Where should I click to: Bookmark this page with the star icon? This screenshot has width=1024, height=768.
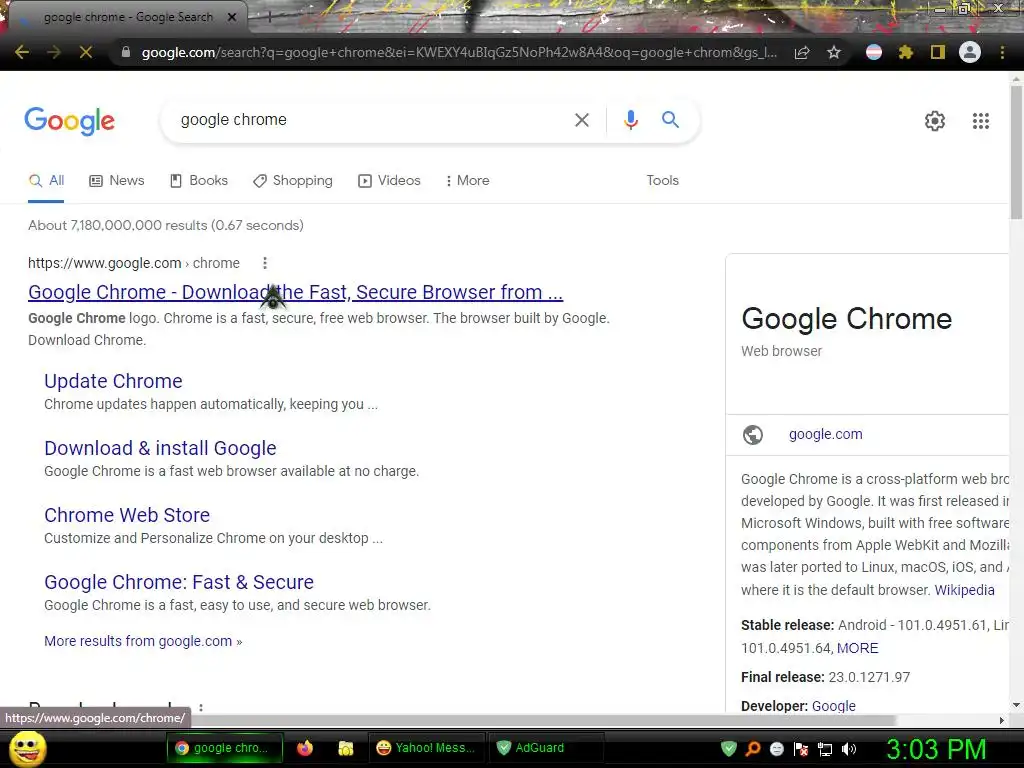834,52
